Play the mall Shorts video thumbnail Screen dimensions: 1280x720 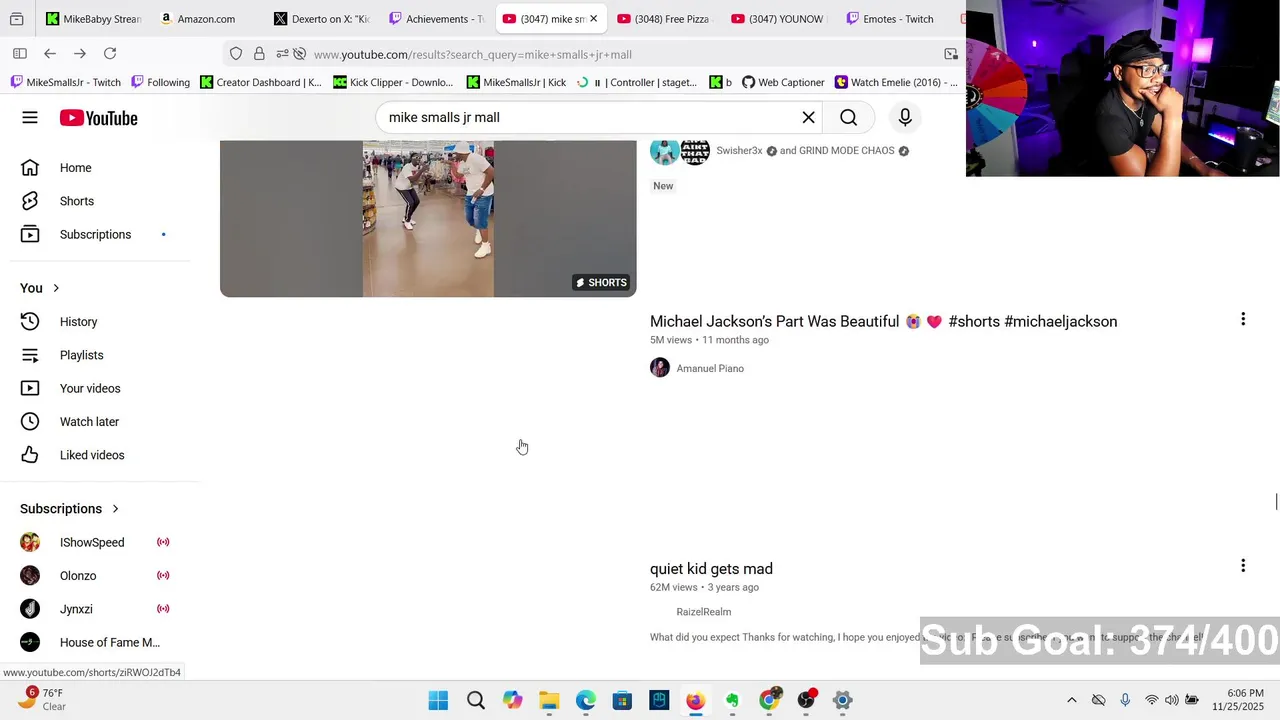428,218
